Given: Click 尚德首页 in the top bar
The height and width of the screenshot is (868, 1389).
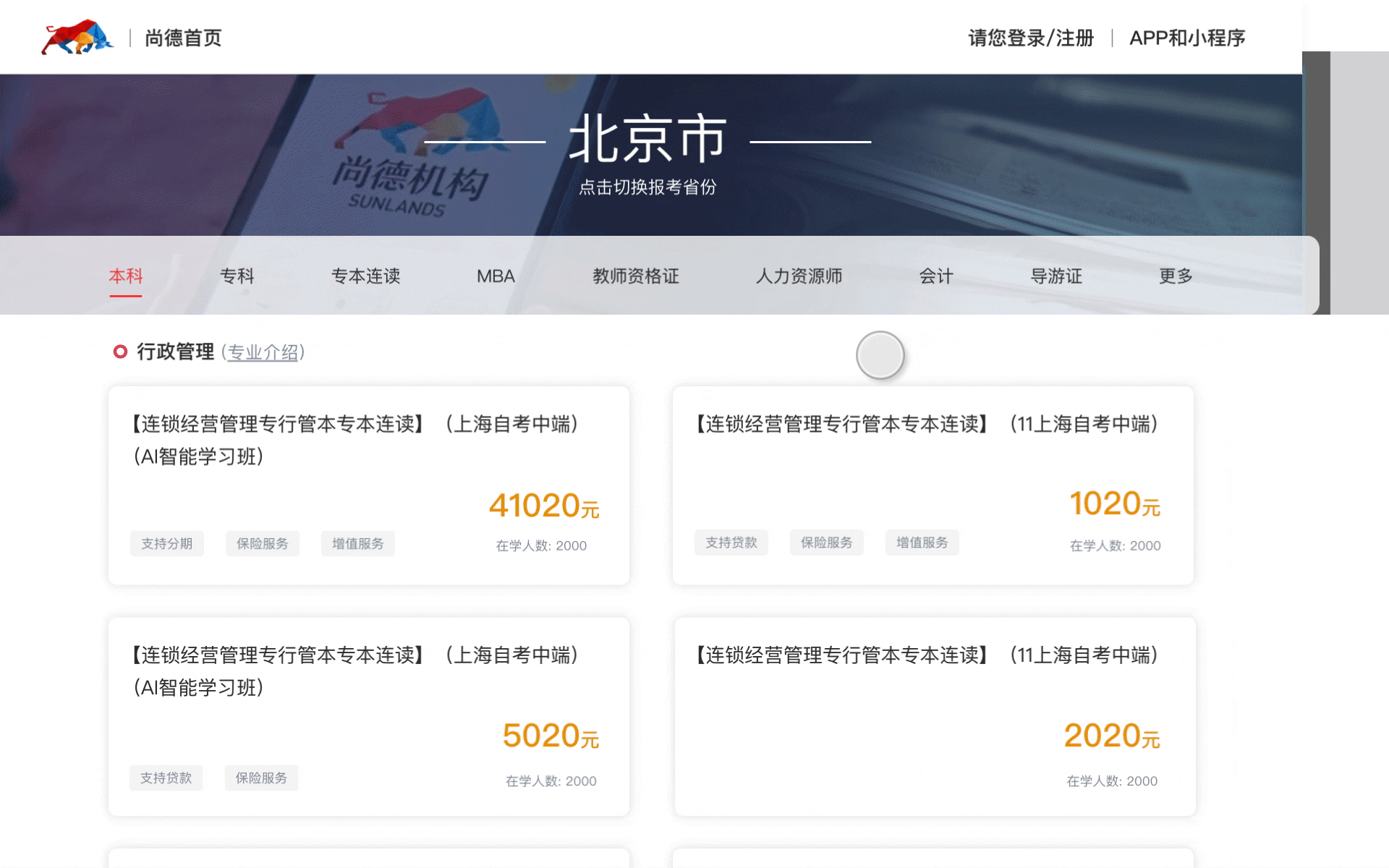Looking at the screenshot, I should click(x=182, y=38).
